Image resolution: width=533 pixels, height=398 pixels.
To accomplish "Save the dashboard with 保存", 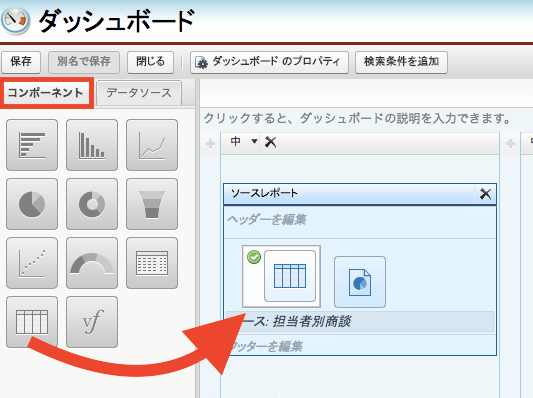I will tap(21, 62).
